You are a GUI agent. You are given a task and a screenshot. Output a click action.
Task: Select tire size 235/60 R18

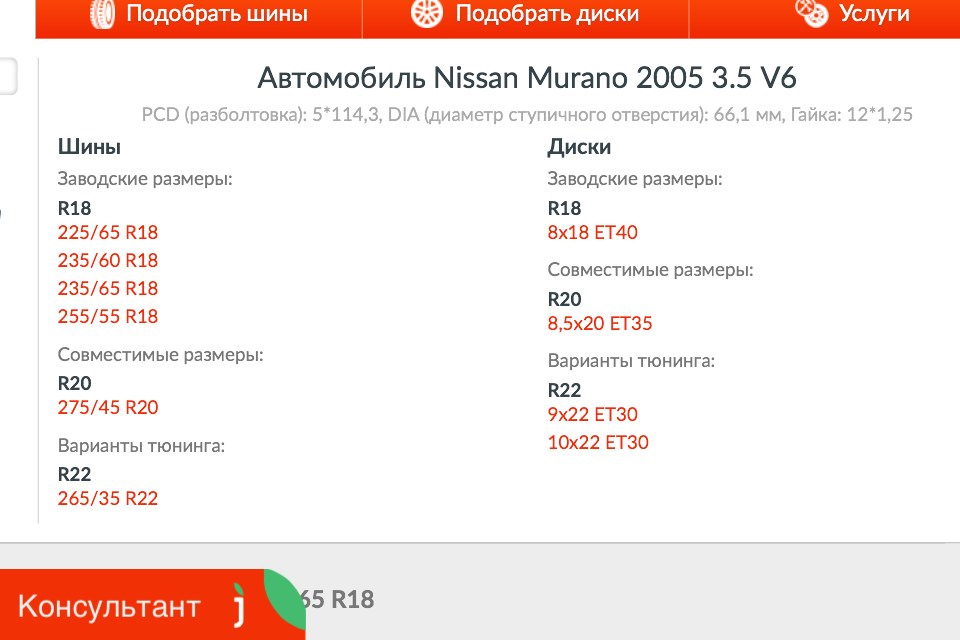108,261
